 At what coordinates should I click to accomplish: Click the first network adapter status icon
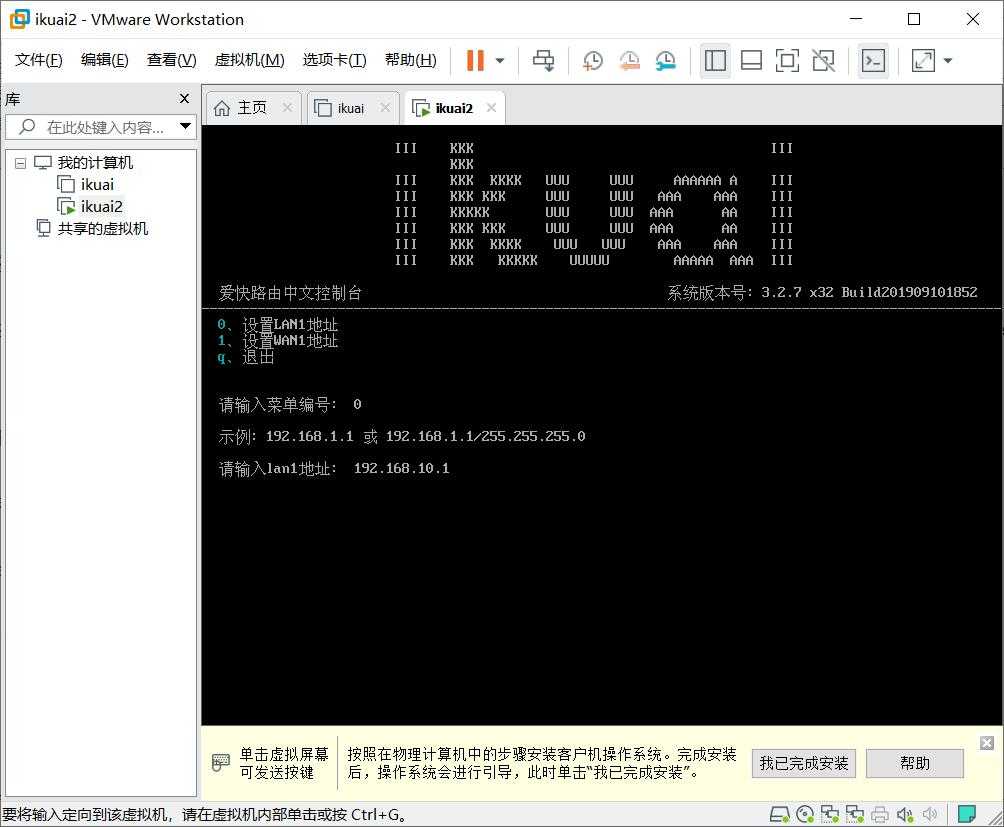click(830, 814)
